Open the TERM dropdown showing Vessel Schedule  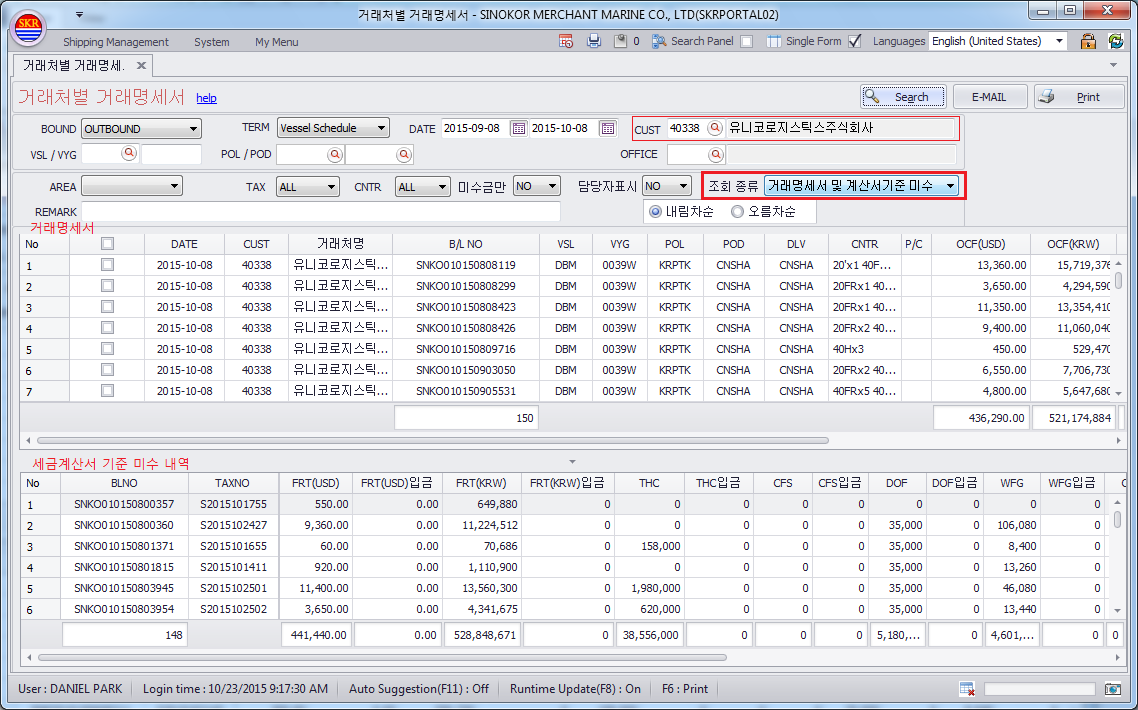pyautogui.click(x=333, y=128)
